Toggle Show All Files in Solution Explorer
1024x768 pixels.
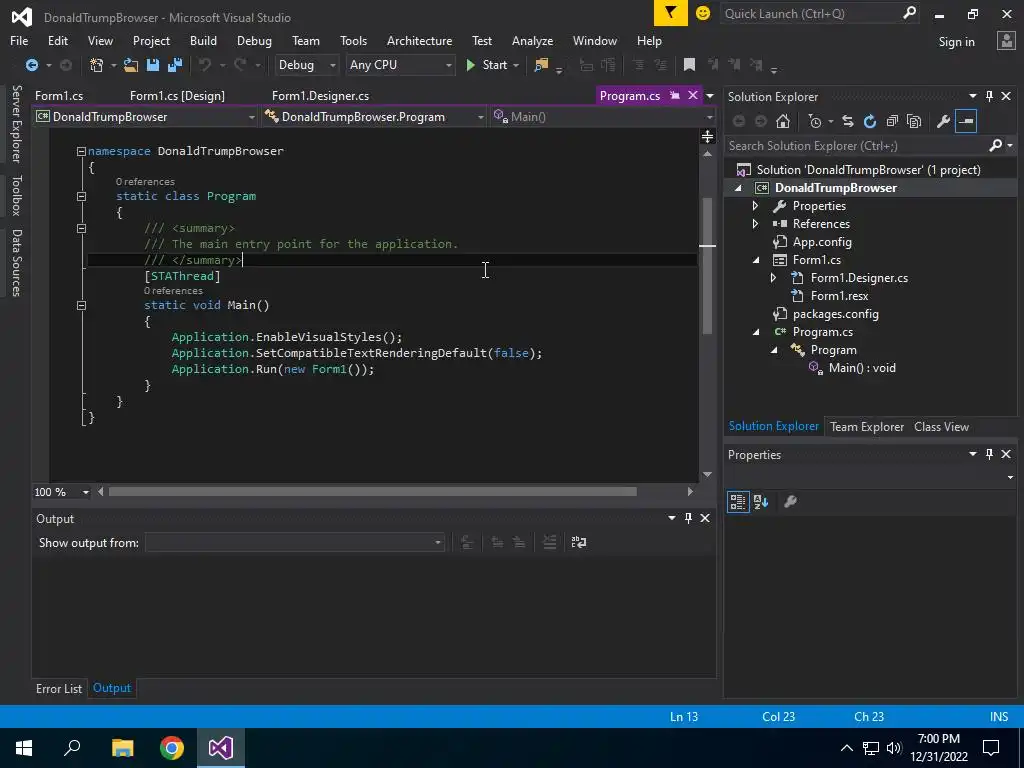[x=914, y=121]
